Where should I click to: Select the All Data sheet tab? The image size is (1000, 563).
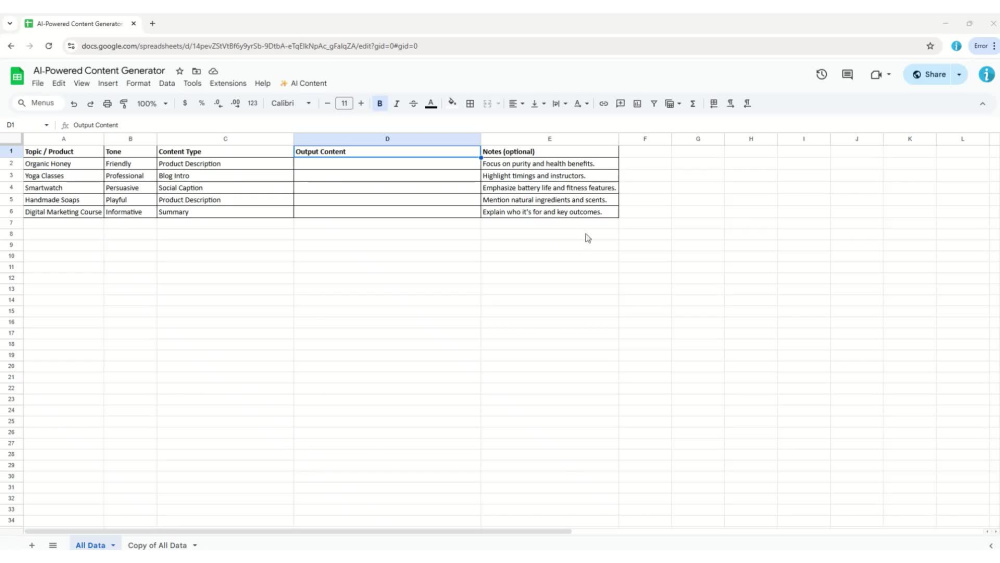[x=91, y=545]
